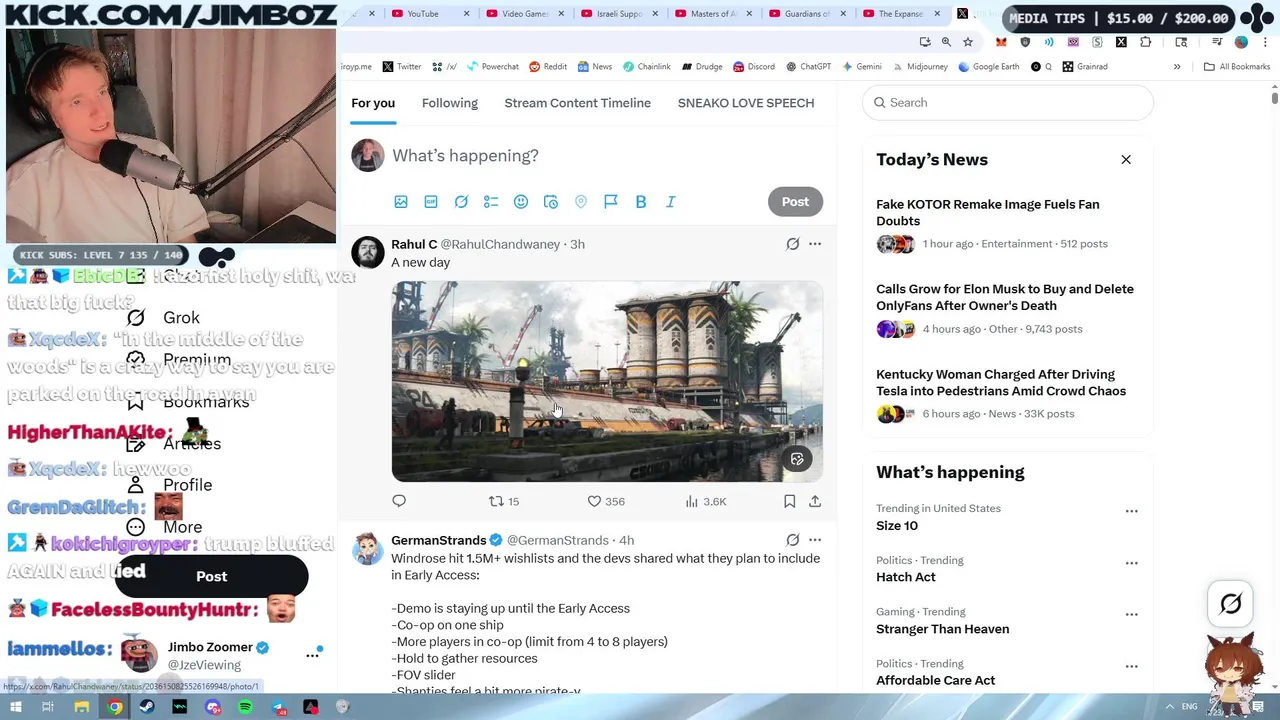Open more options for Hatch Act trend

[x=1131, y=563]
